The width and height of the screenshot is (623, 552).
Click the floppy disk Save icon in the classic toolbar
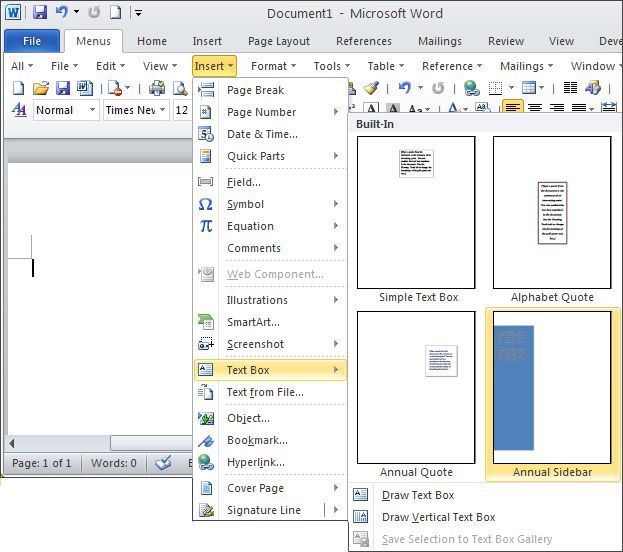pyautogui.click(x=63, y=88)
